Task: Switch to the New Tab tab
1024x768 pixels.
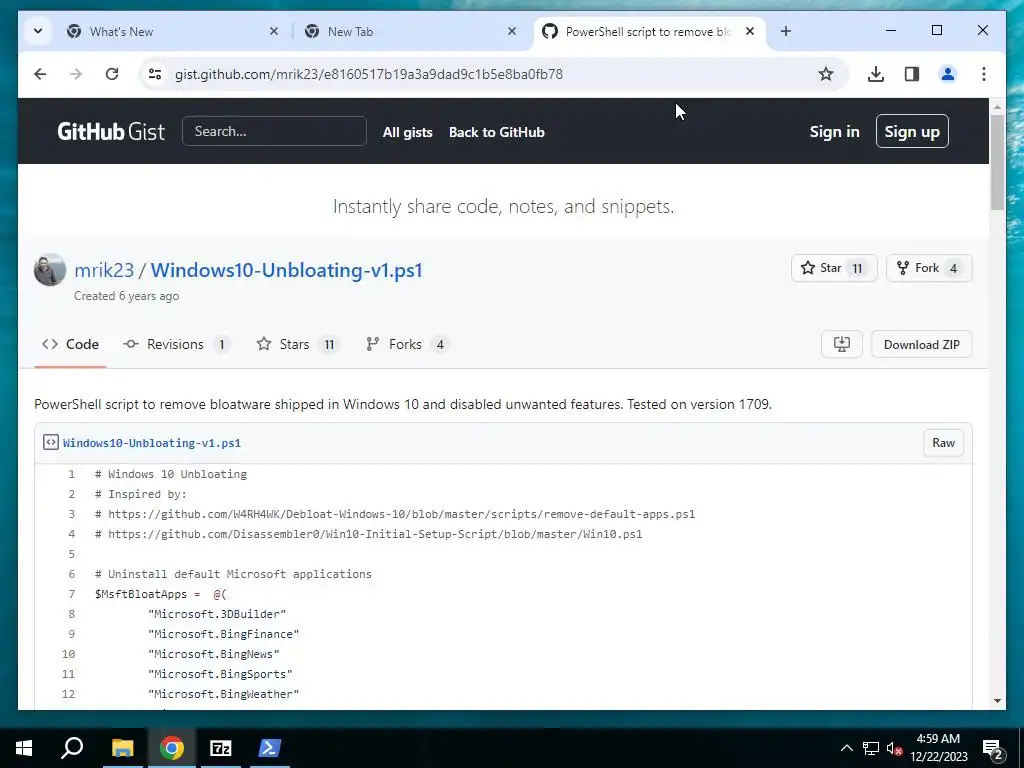Action: pyautogui.click(x=409, y=31)
